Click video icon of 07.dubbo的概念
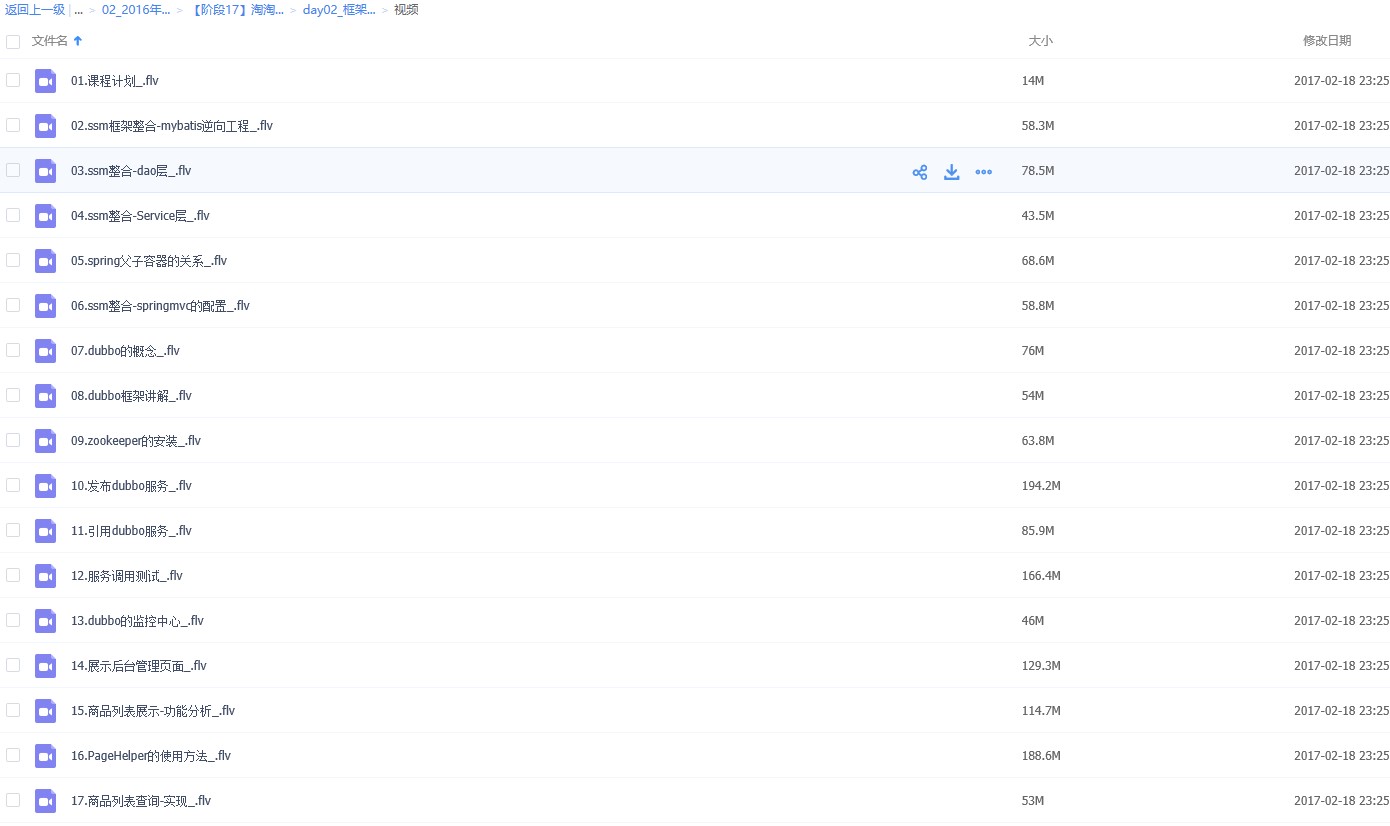The width and height of the screenshot is (1390, 826). [x=45, y=351]
